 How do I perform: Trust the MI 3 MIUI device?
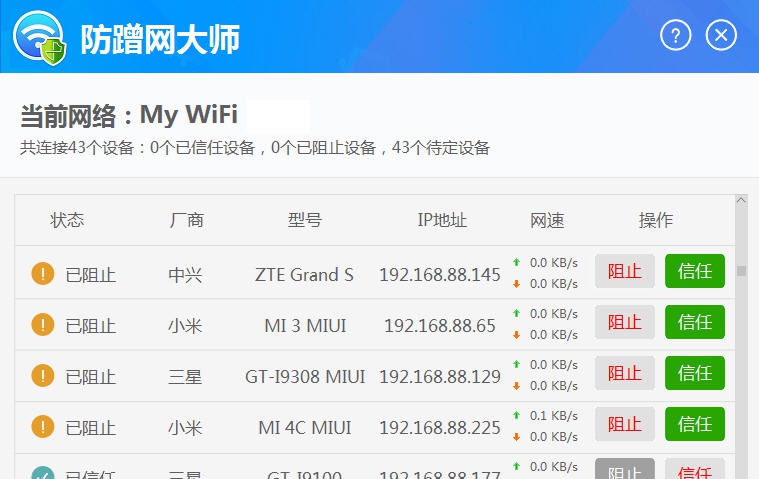pos(695,322)
